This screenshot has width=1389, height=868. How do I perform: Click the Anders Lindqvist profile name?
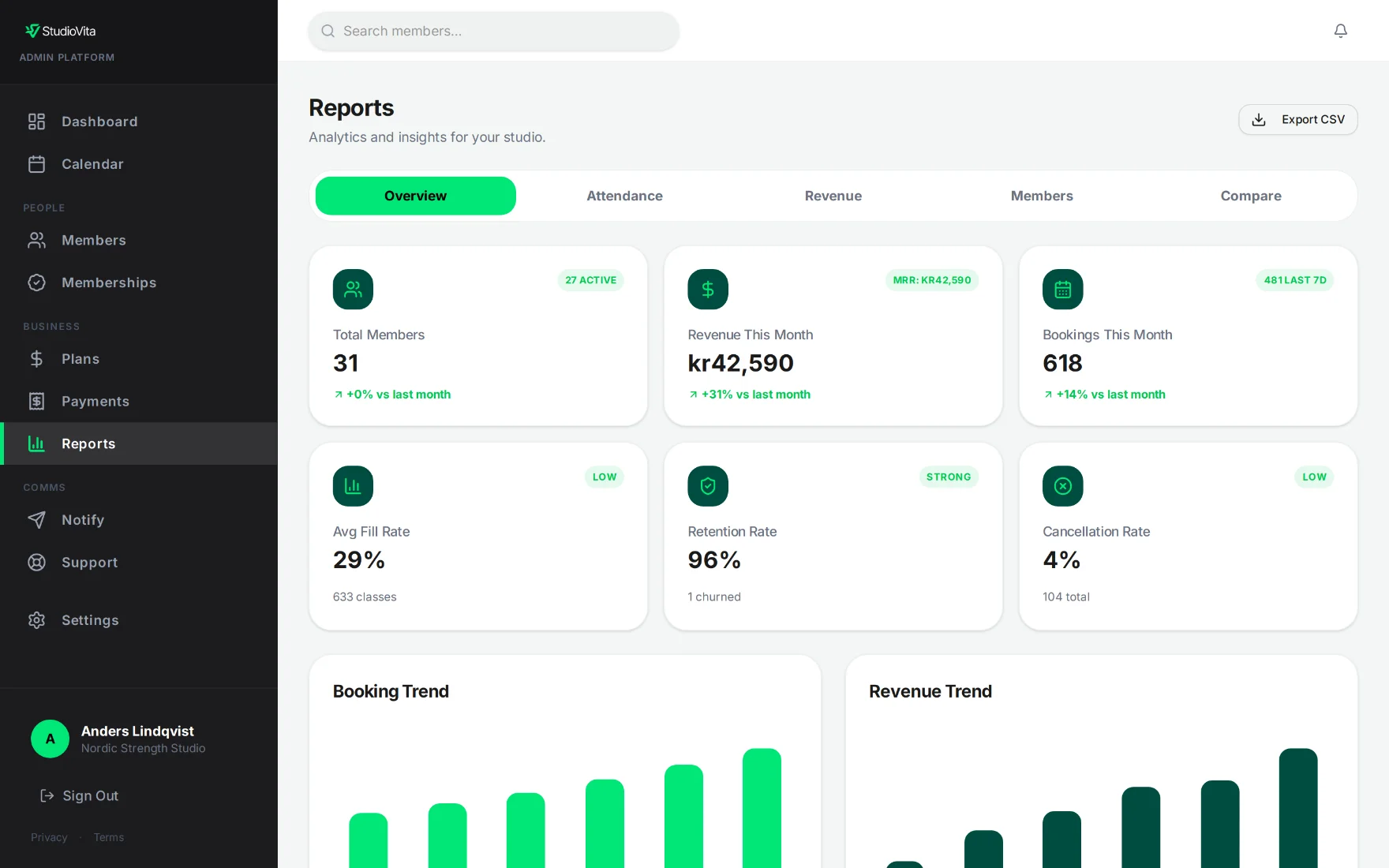click(x=137, y=731)
